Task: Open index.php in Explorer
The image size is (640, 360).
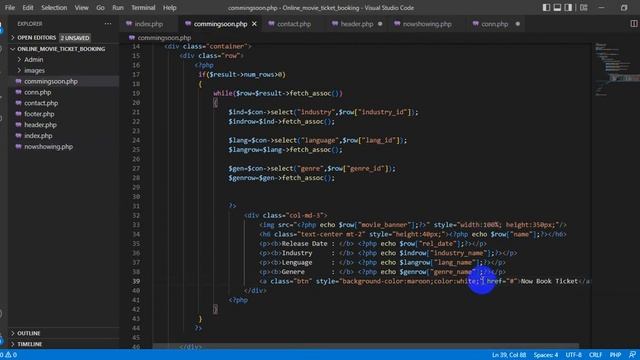Action: pyautogui.click(x=38, y=136)
